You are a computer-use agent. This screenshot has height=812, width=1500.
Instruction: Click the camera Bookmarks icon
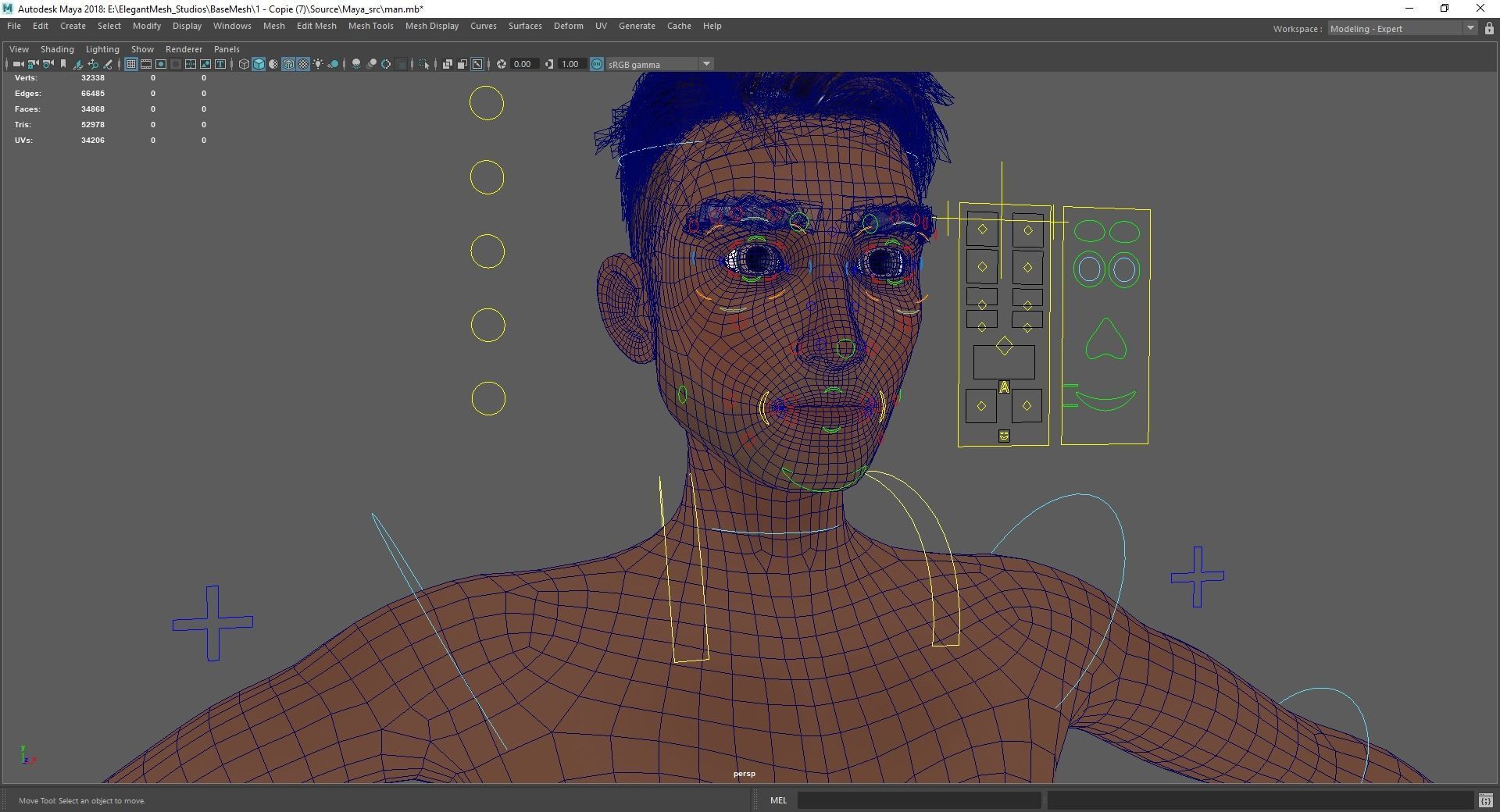click(63, 64)
